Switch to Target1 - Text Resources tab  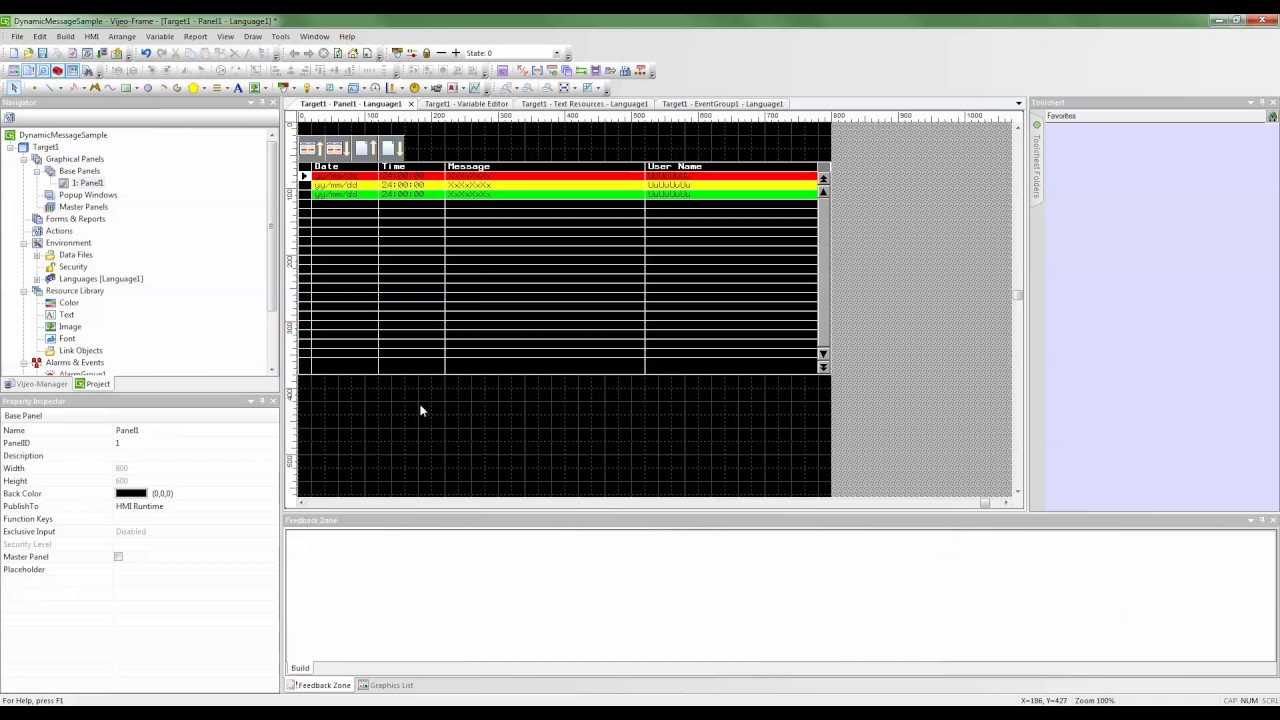tap(584, 104)
